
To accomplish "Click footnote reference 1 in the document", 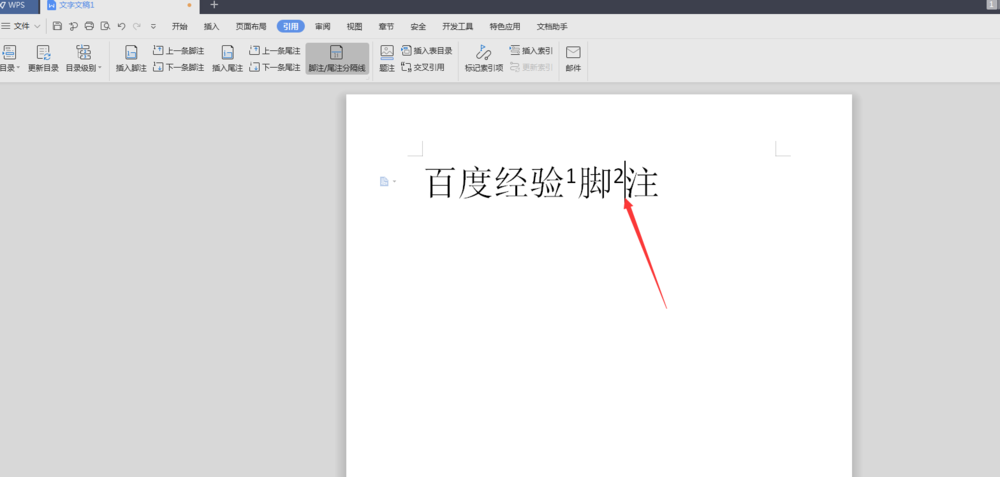I will point(571,174).
